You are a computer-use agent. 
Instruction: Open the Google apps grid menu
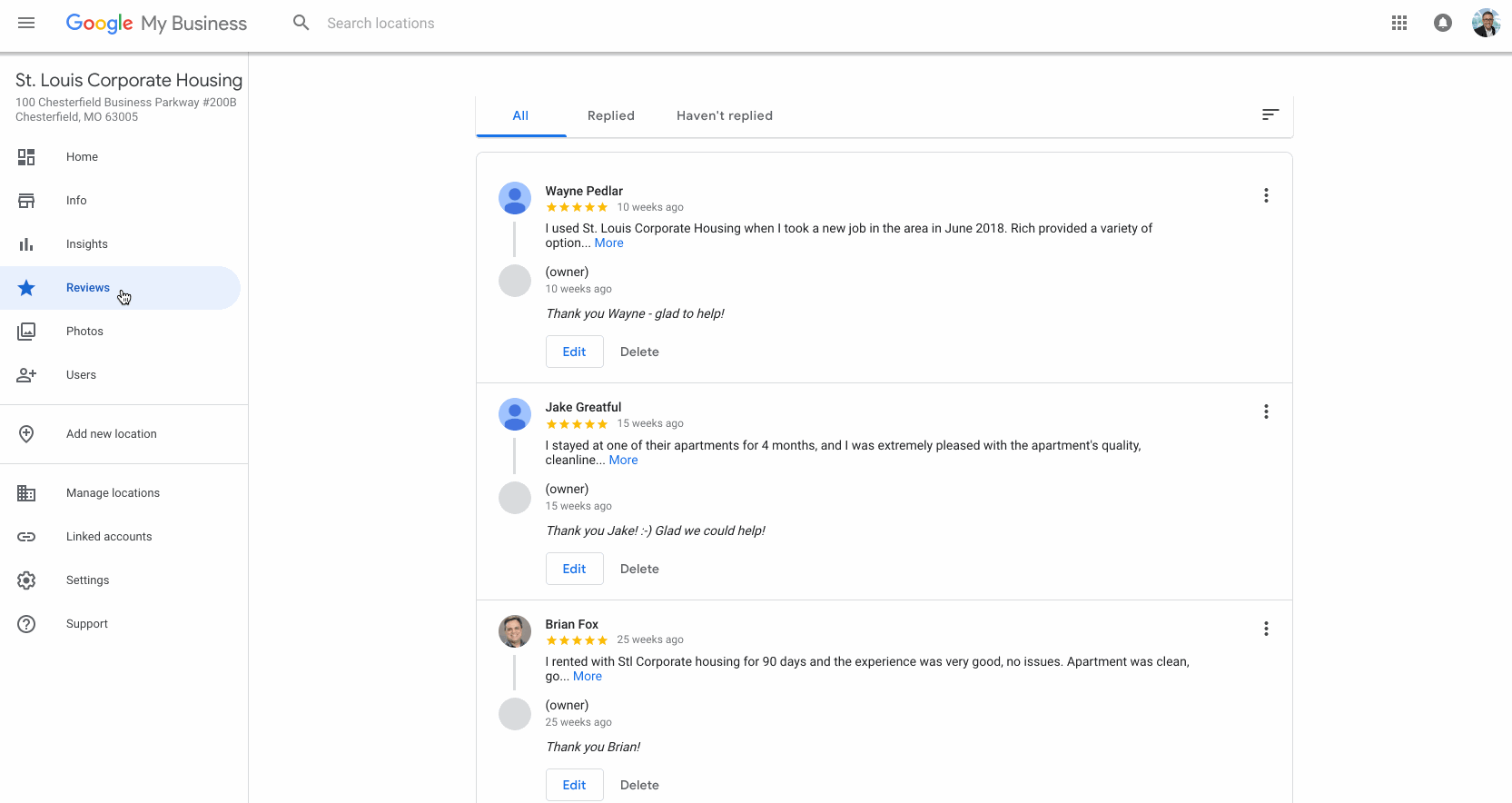1399,23
